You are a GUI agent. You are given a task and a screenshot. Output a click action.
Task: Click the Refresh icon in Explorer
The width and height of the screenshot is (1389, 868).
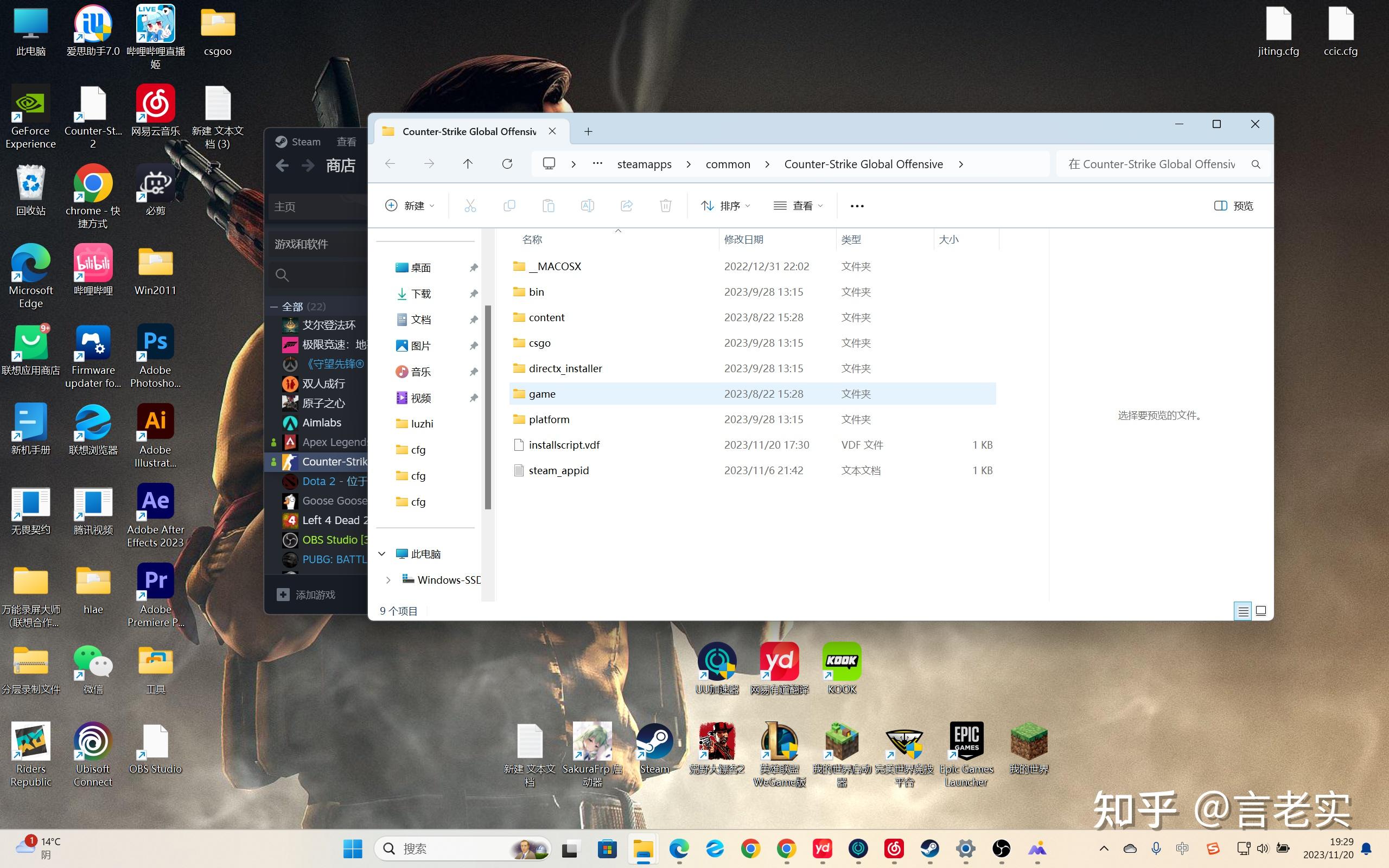(x=507, y=164)
